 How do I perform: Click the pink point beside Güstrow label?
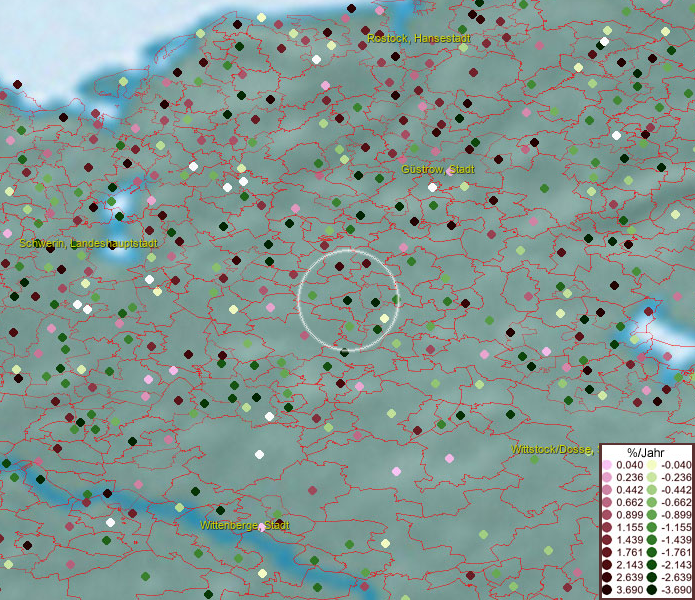coord(450,172)
